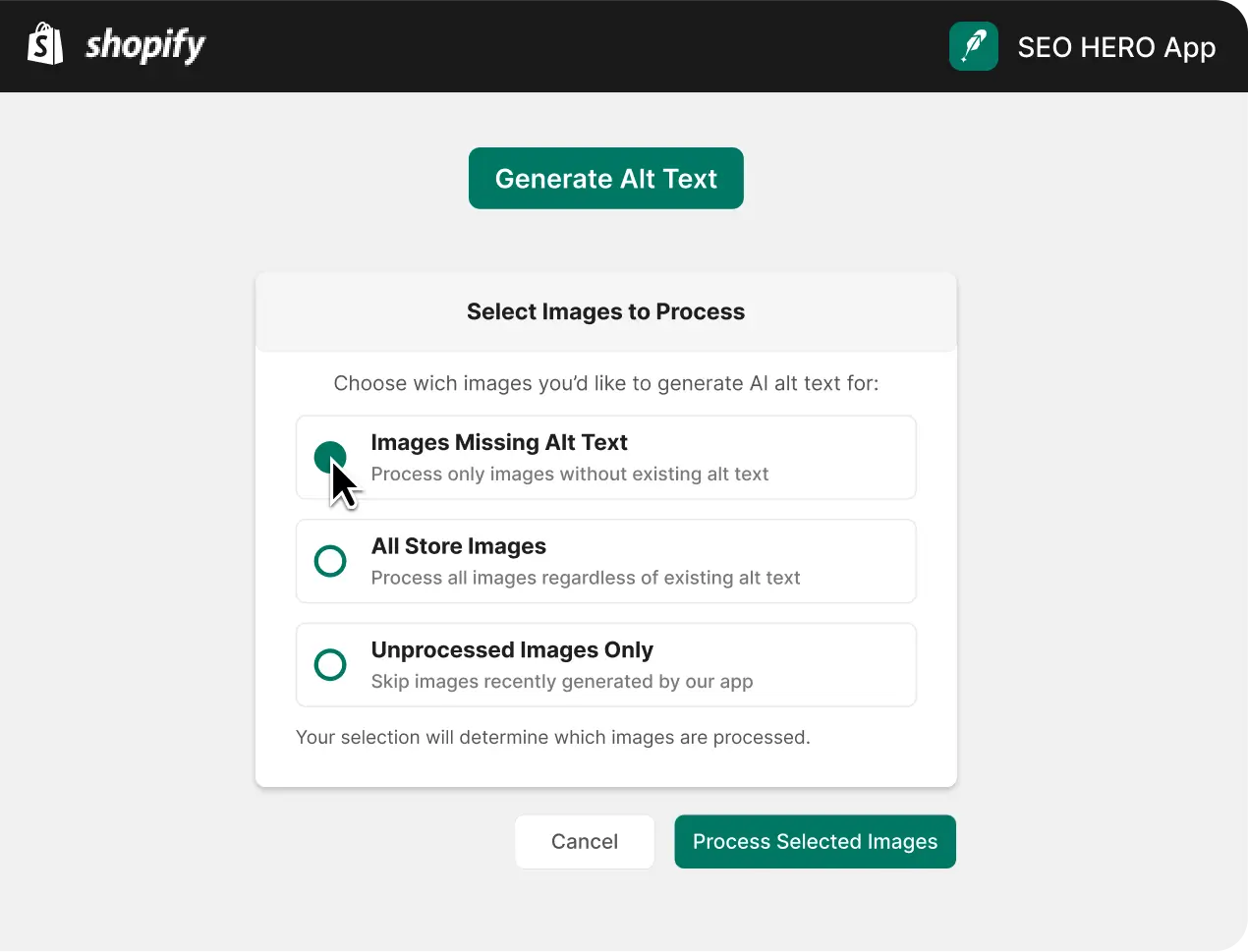Click 'Process only images without existing alt text' description

pos(570,475)
